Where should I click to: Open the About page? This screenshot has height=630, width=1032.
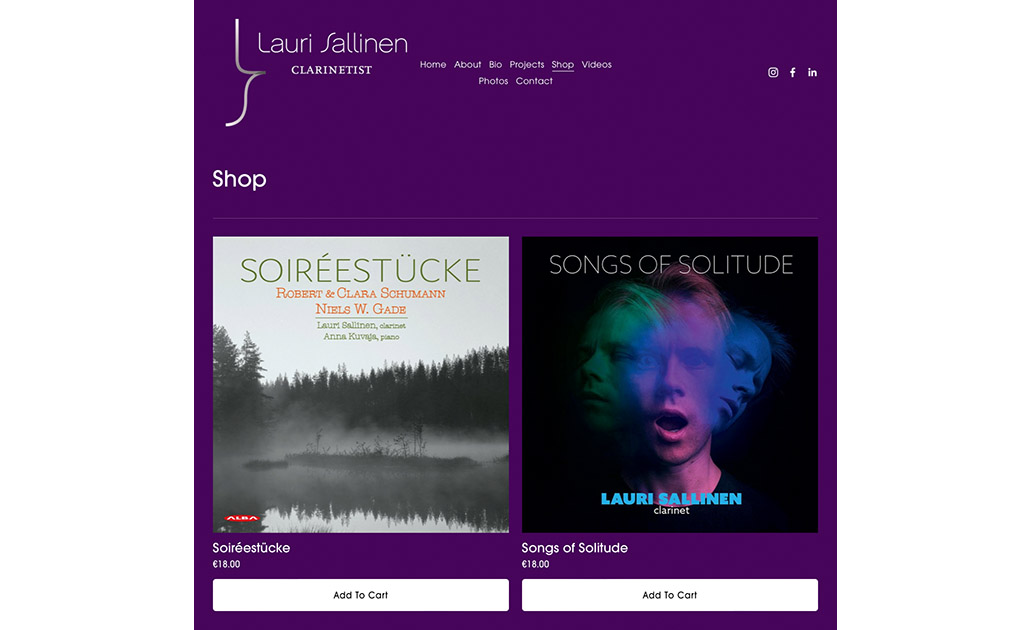(467, 65)
